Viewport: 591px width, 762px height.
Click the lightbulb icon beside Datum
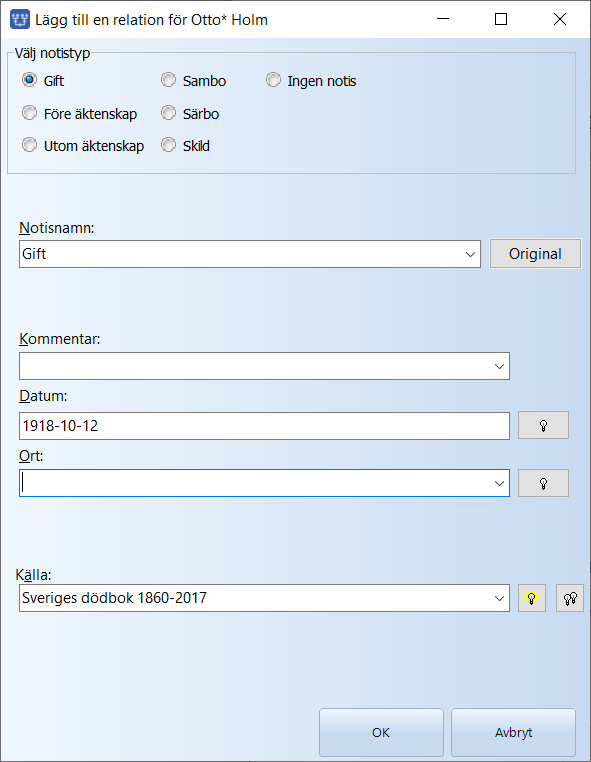pyautogui.click(x=543, y=426)
